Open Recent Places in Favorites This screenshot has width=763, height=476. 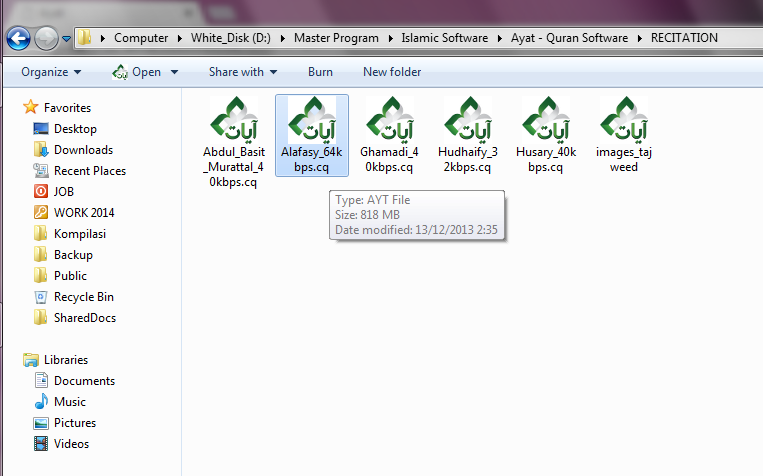pyautogui.click(x=80, y=171)
